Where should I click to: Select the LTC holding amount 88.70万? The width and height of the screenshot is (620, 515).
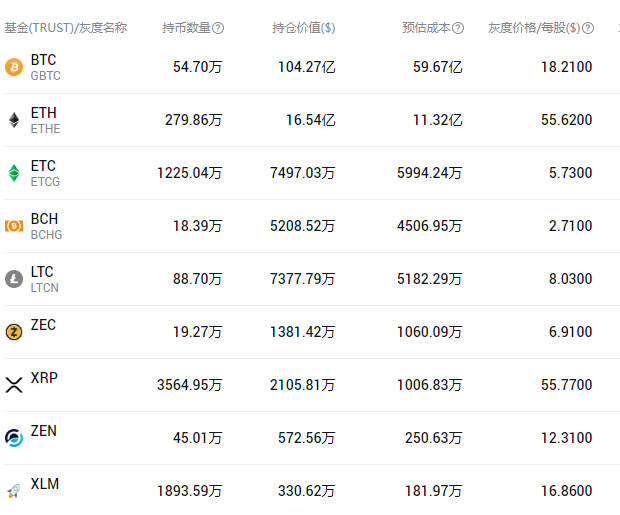[x=197, y=279]
